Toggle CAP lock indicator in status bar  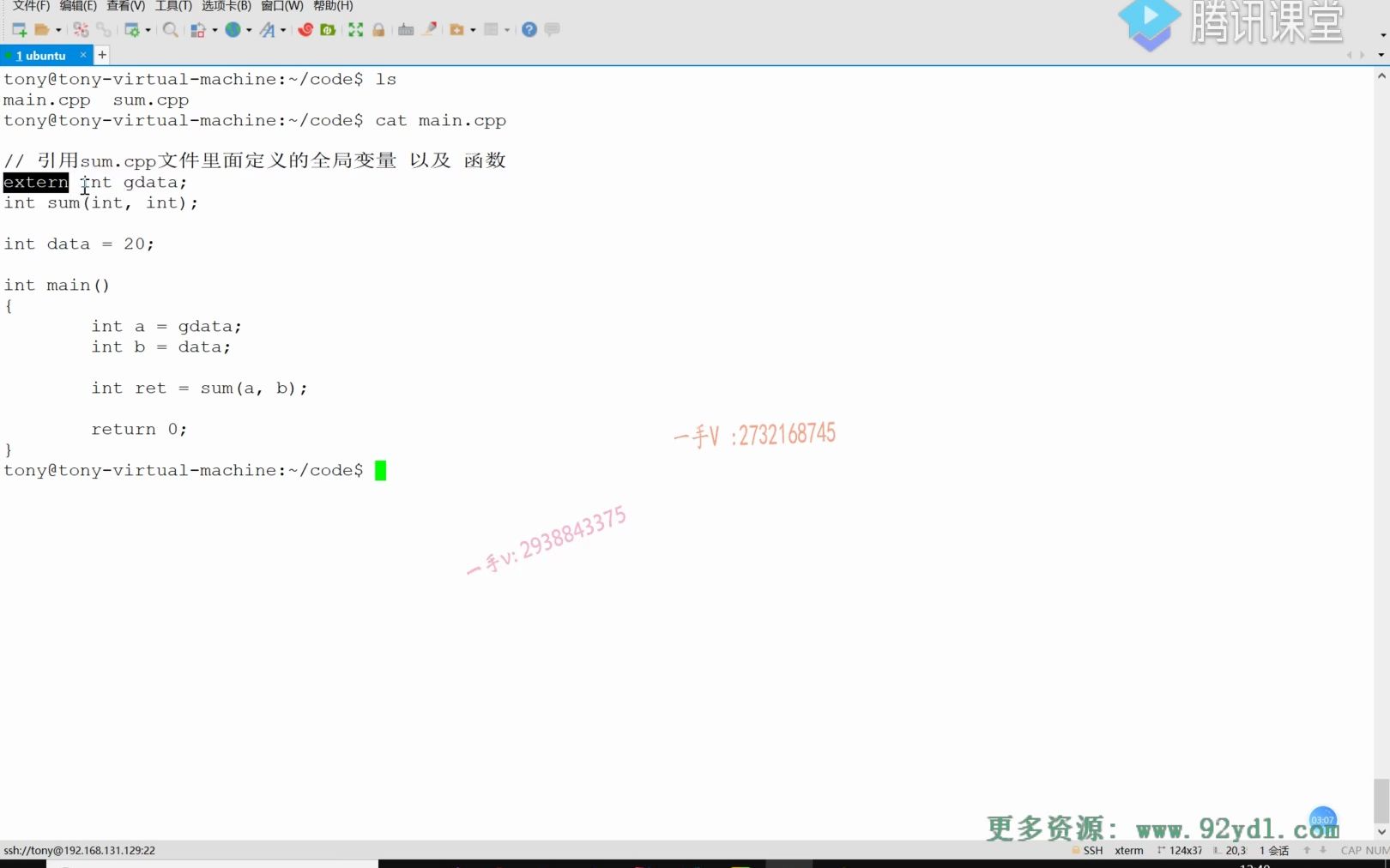click(x=1351, y=850)
